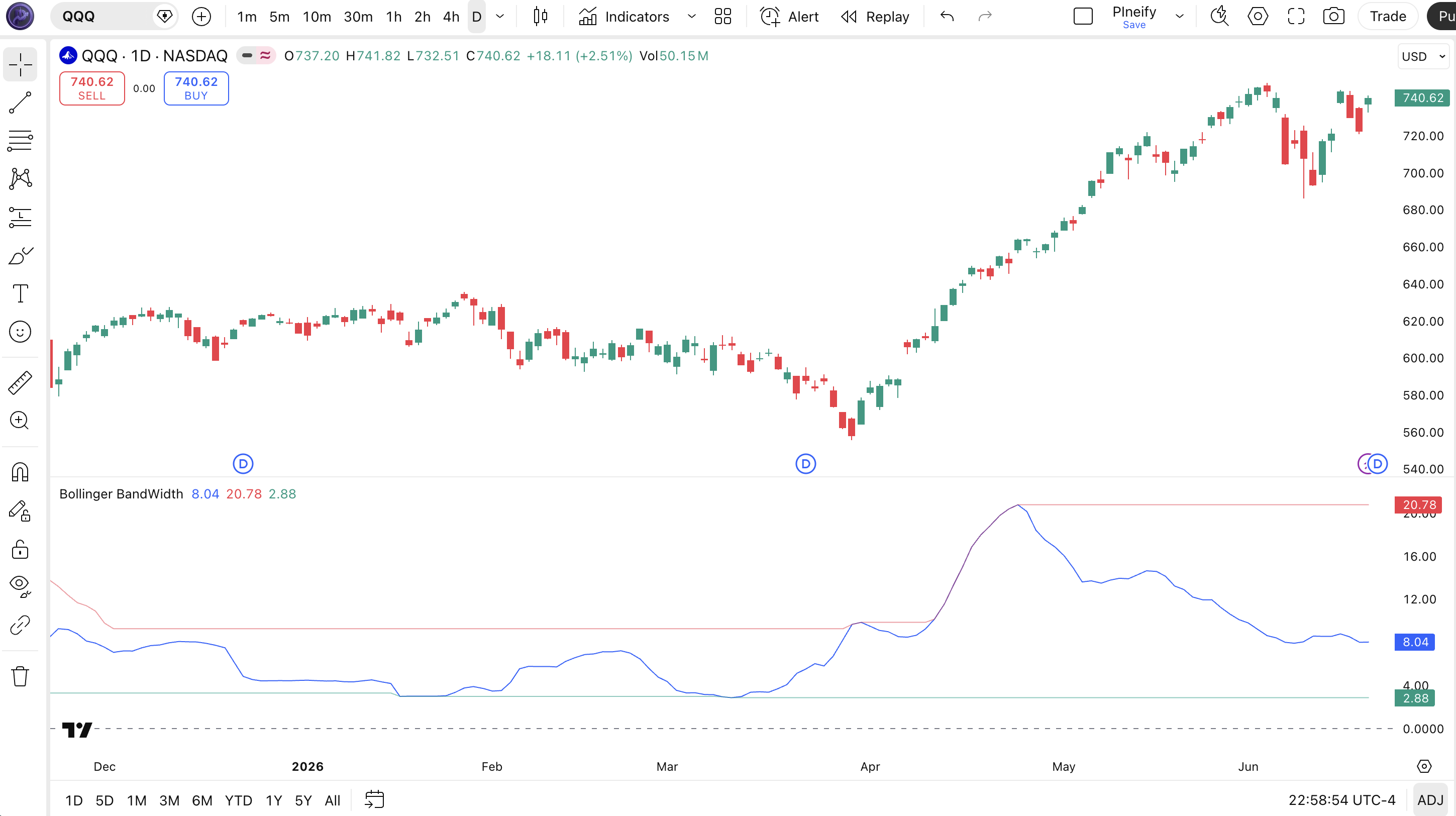Select the crosshair cursor tool

click(20, 64)
